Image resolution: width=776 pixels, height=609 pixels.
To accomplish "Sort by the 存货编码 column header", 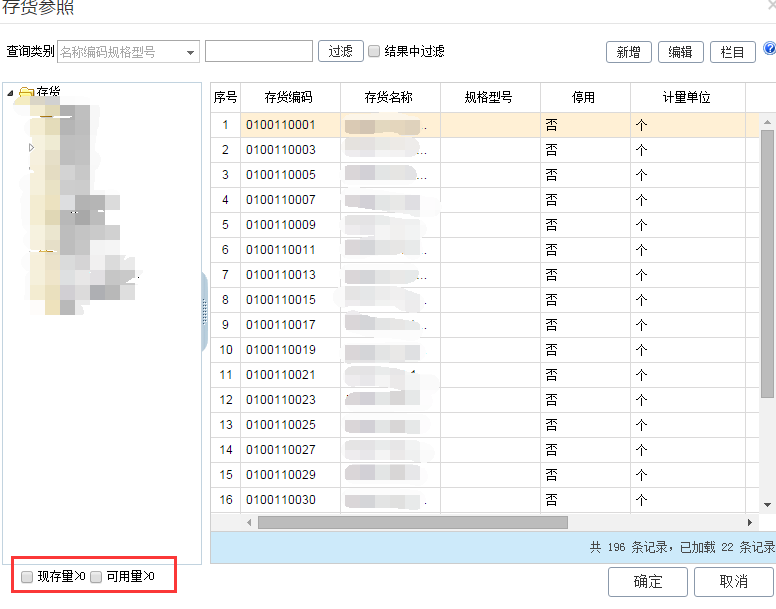I will (x=289, y=97).
